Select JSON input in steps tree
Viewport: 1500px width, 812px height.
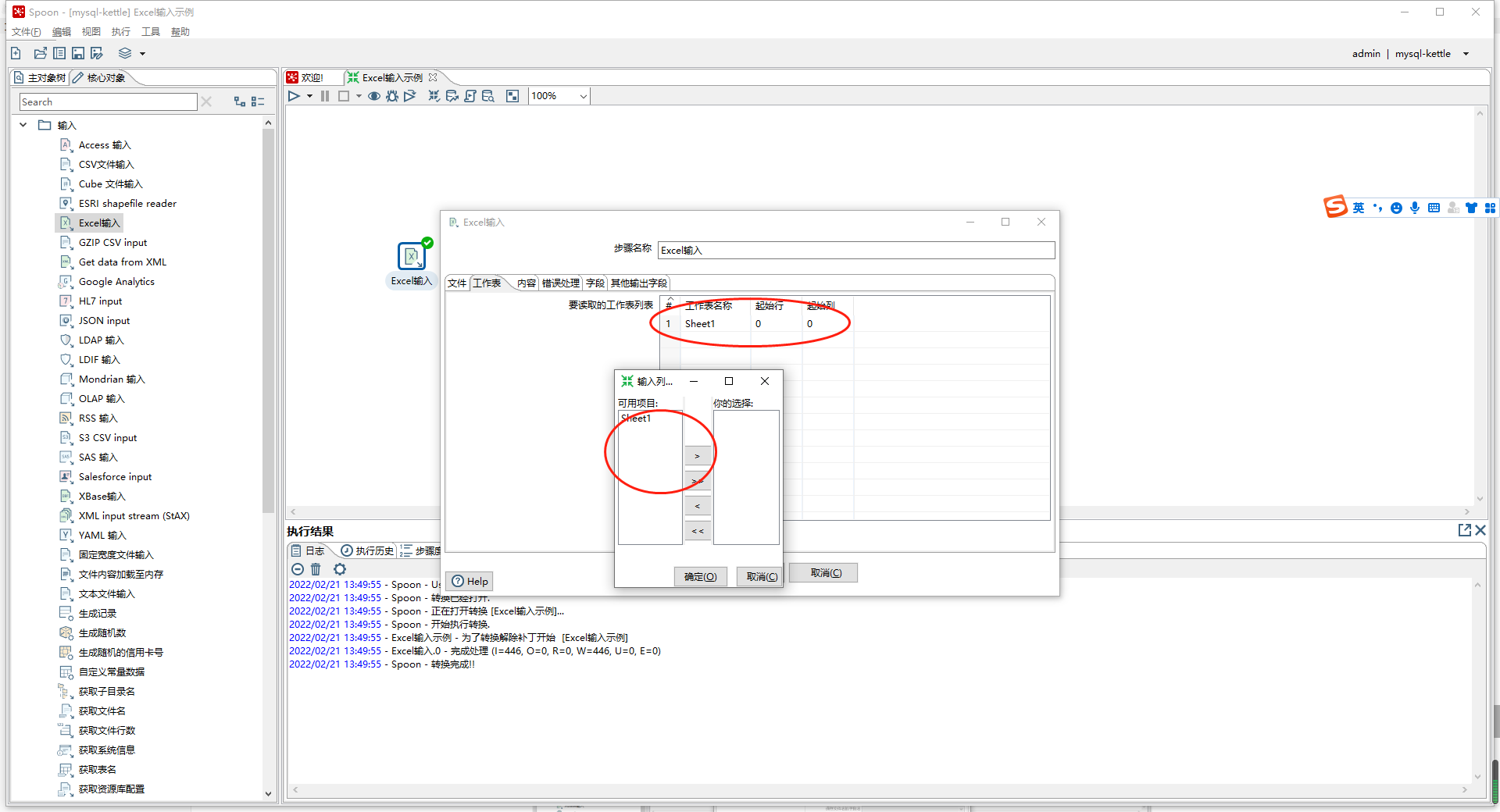(x=104, y=321)
